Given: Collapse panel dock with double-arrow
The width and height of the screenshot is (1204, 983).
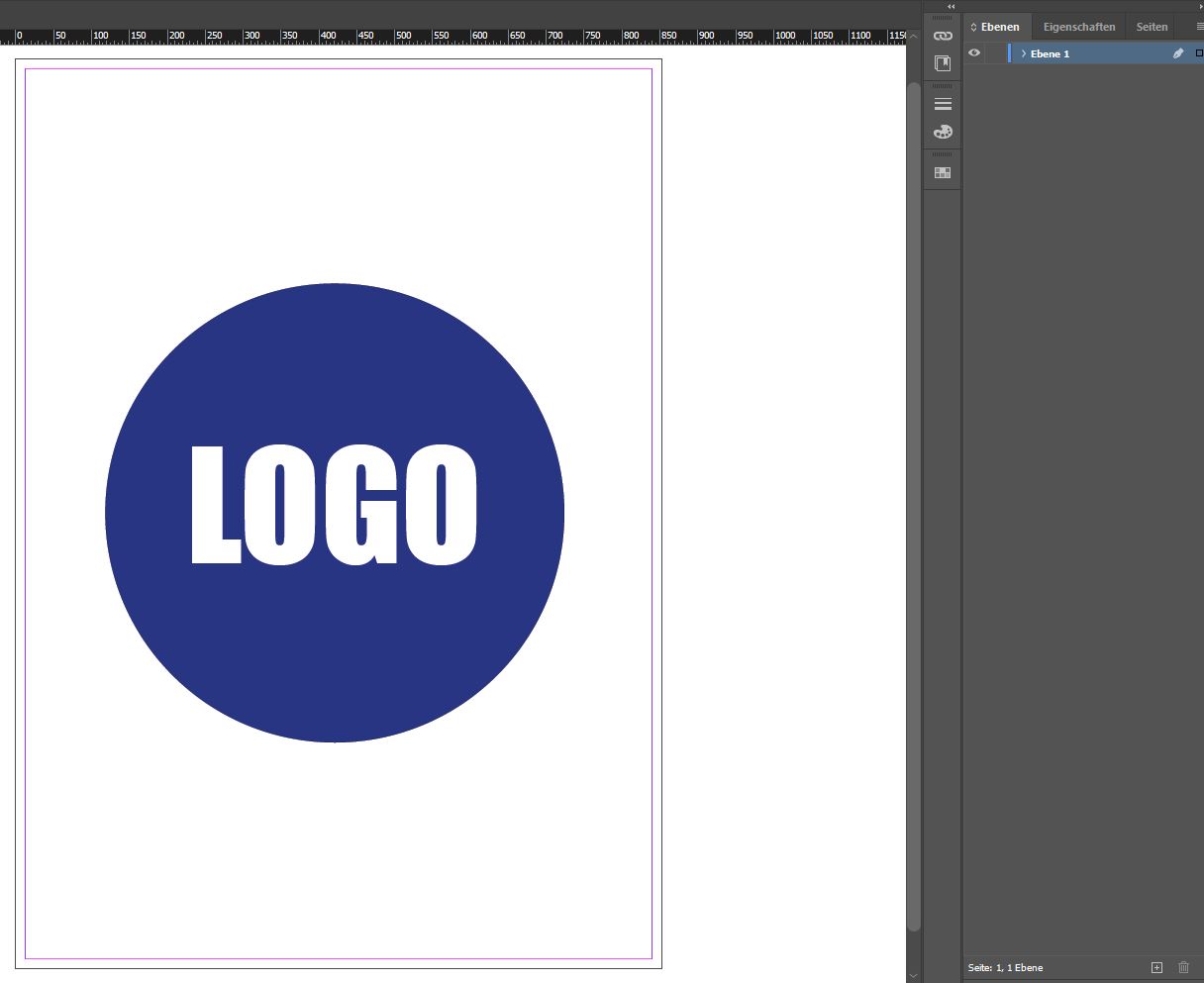Looking at the screenshot, I should tap(951, 7).
